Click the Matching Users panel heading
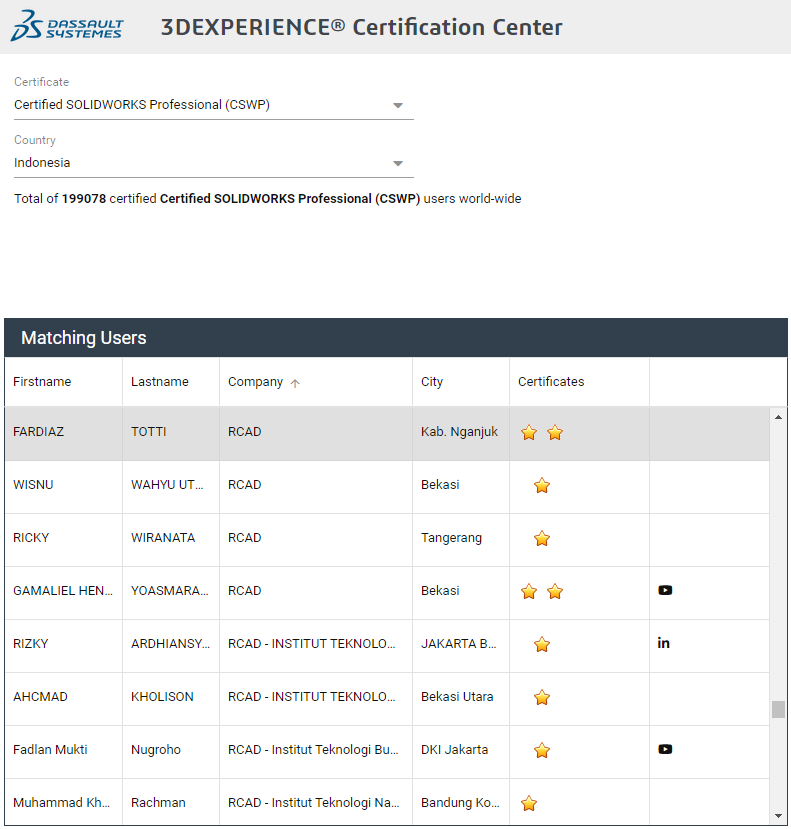Screen dimensions: 791x829 pyautogui.click(x=84, y=337)
